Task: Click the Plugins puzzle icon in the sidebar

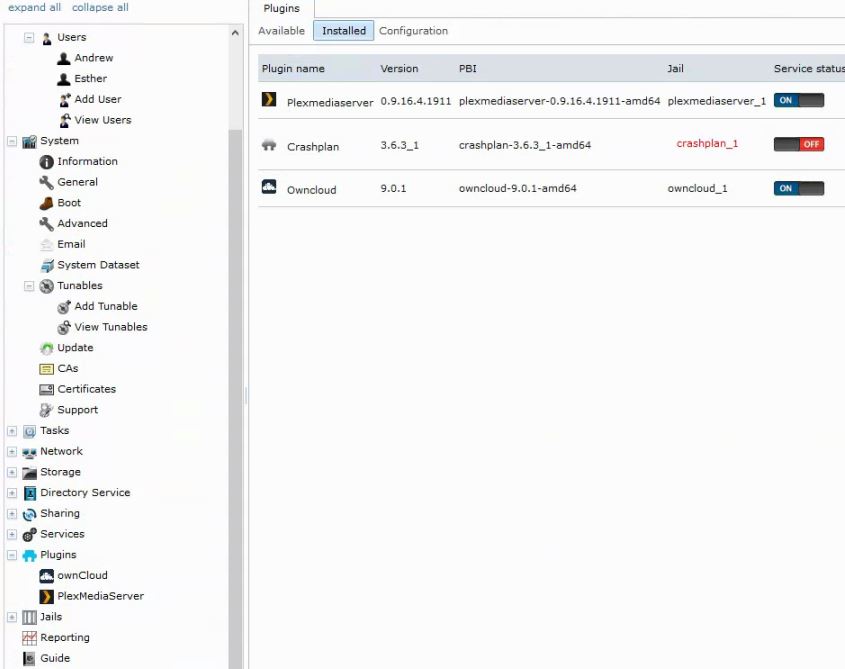Action: 30,555
